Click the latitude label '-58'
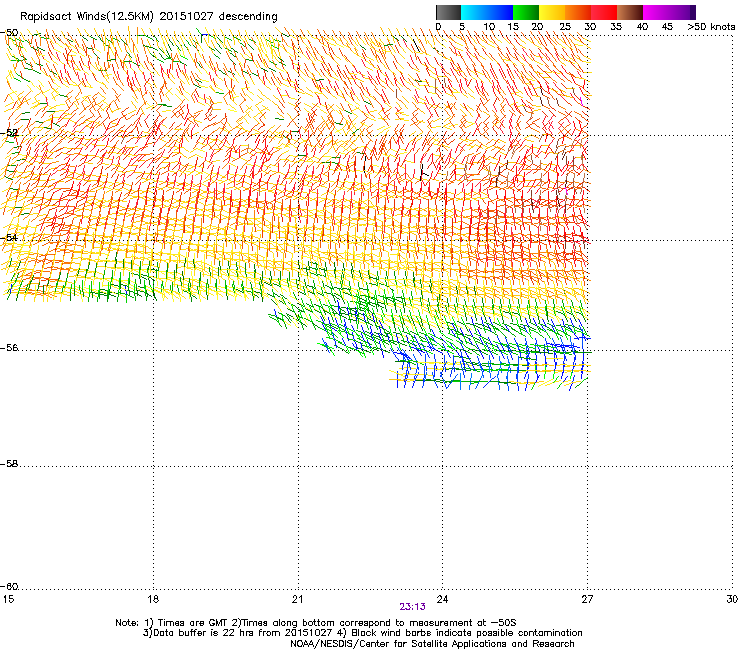Viewport: 740px width, 650px height. 9,464
